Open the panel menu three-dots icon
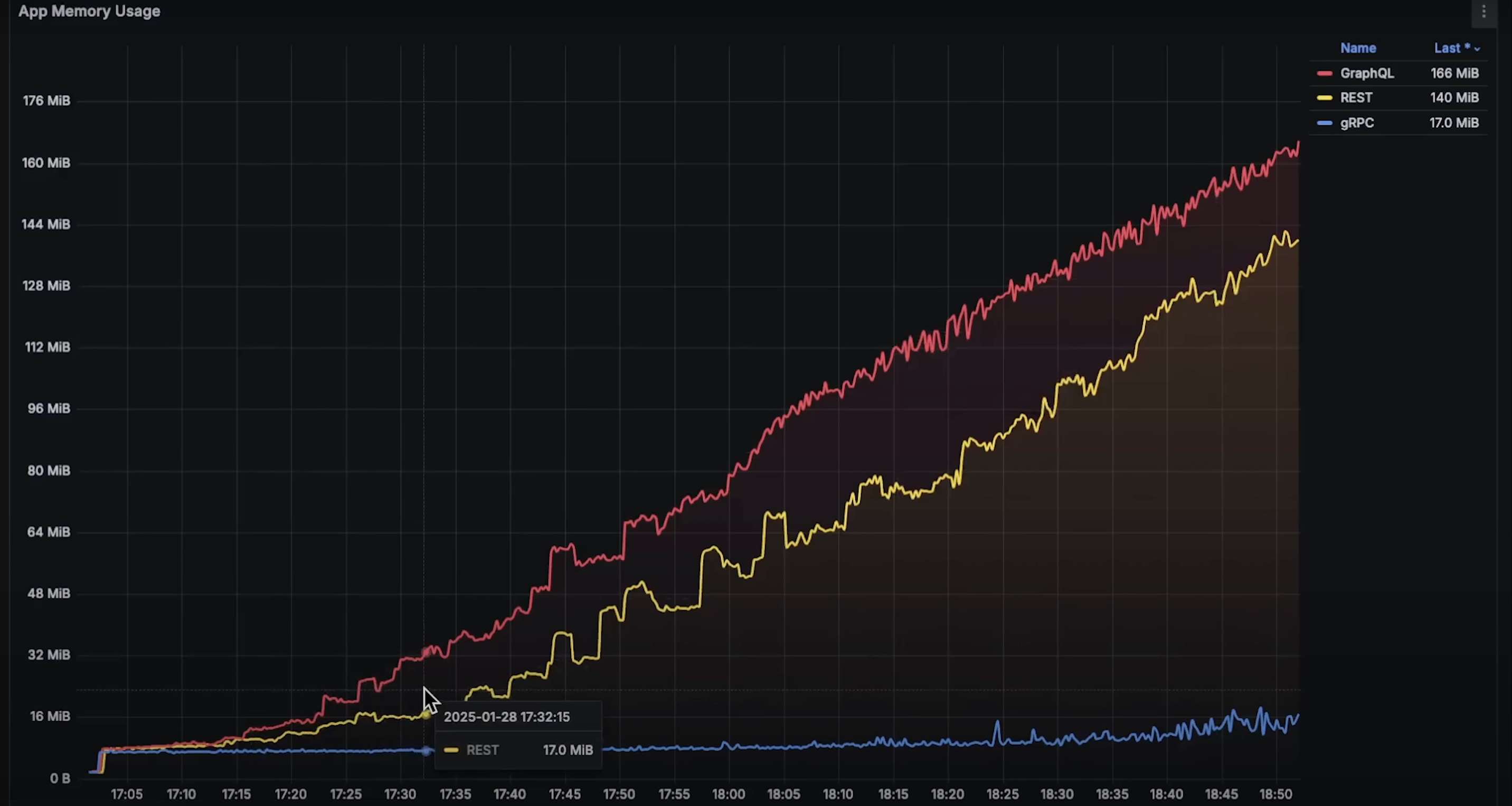Screen dimensions: 1512x806 (1483, 12)
